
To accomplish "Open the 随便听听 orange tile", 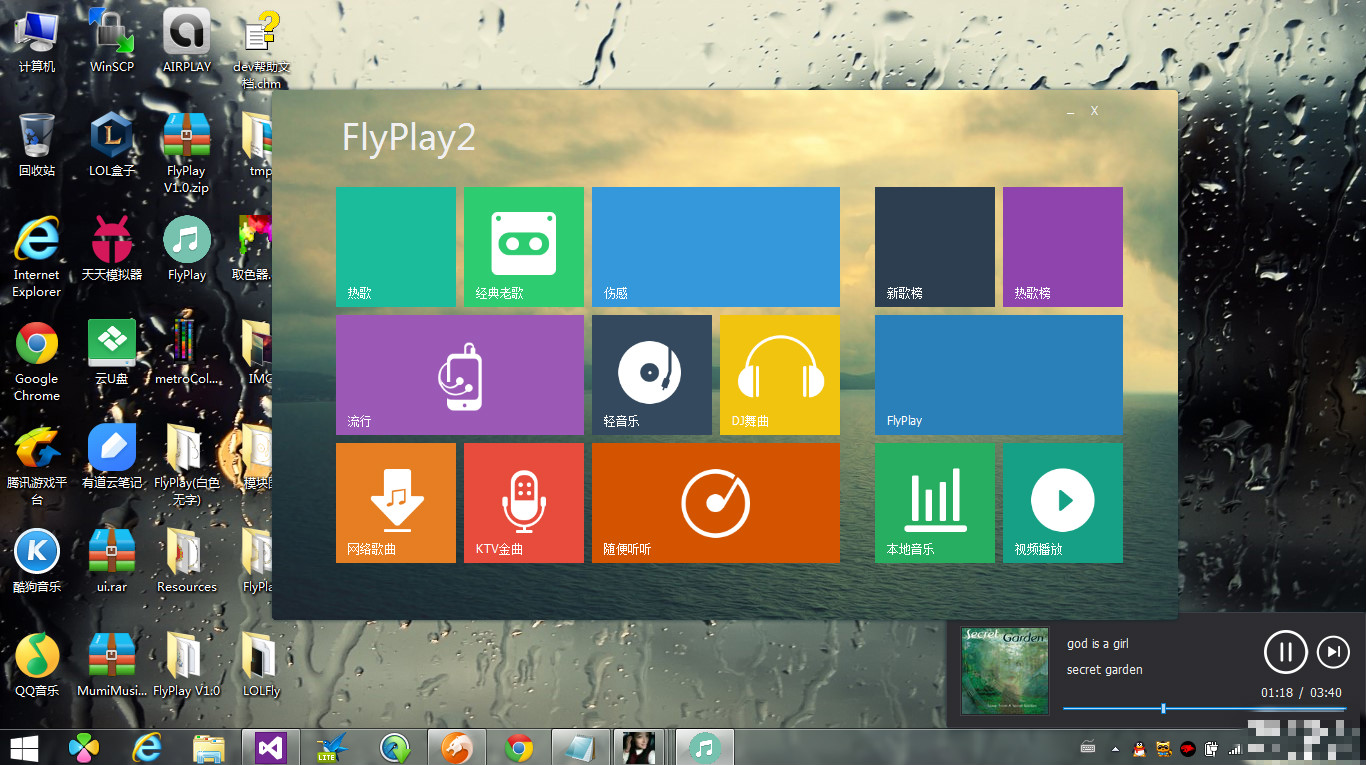I will (715, 503).
